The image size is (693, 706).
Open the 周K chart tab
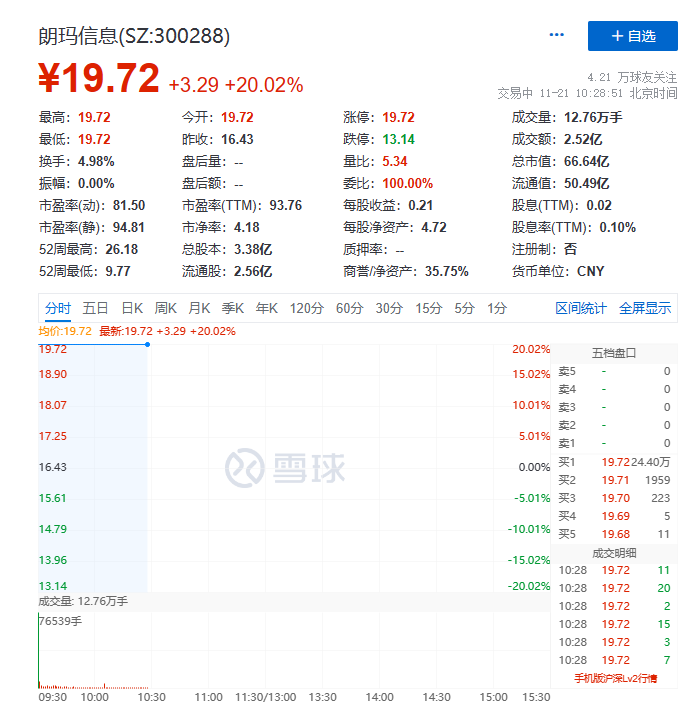coord(165,308)
